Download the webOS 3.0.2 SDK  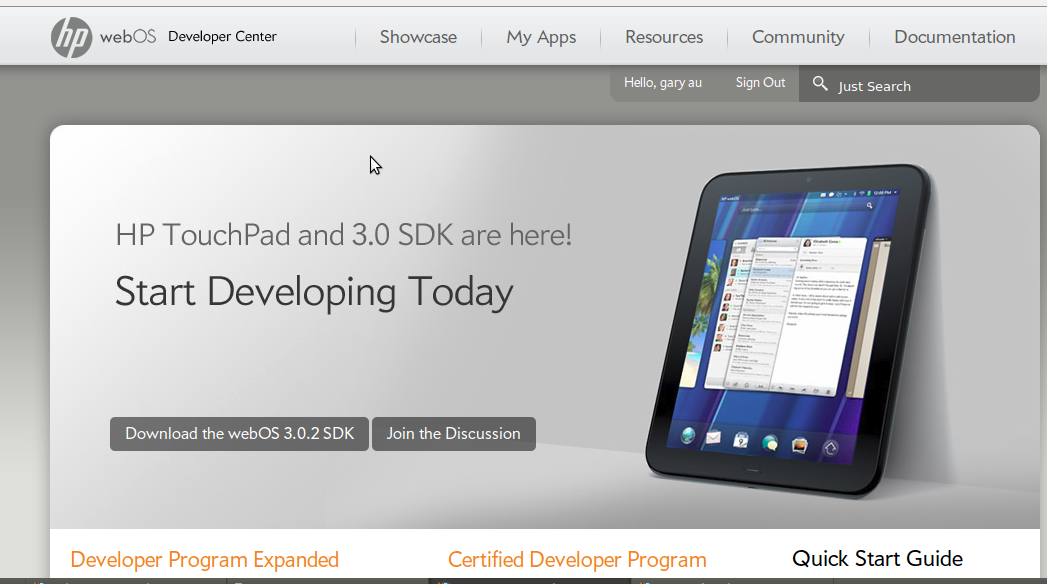tap(239, 434)
